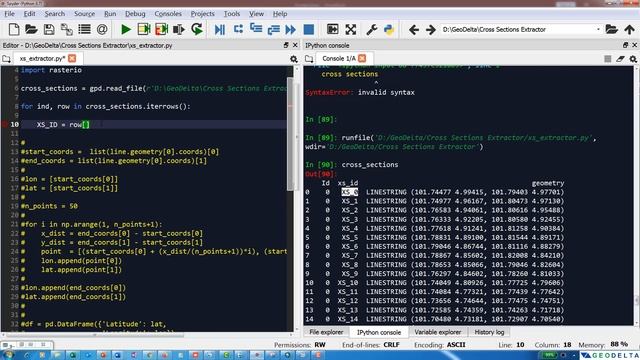640x360 pixels.
Task: Open working directory path dropdown
Action: point(598,29)
